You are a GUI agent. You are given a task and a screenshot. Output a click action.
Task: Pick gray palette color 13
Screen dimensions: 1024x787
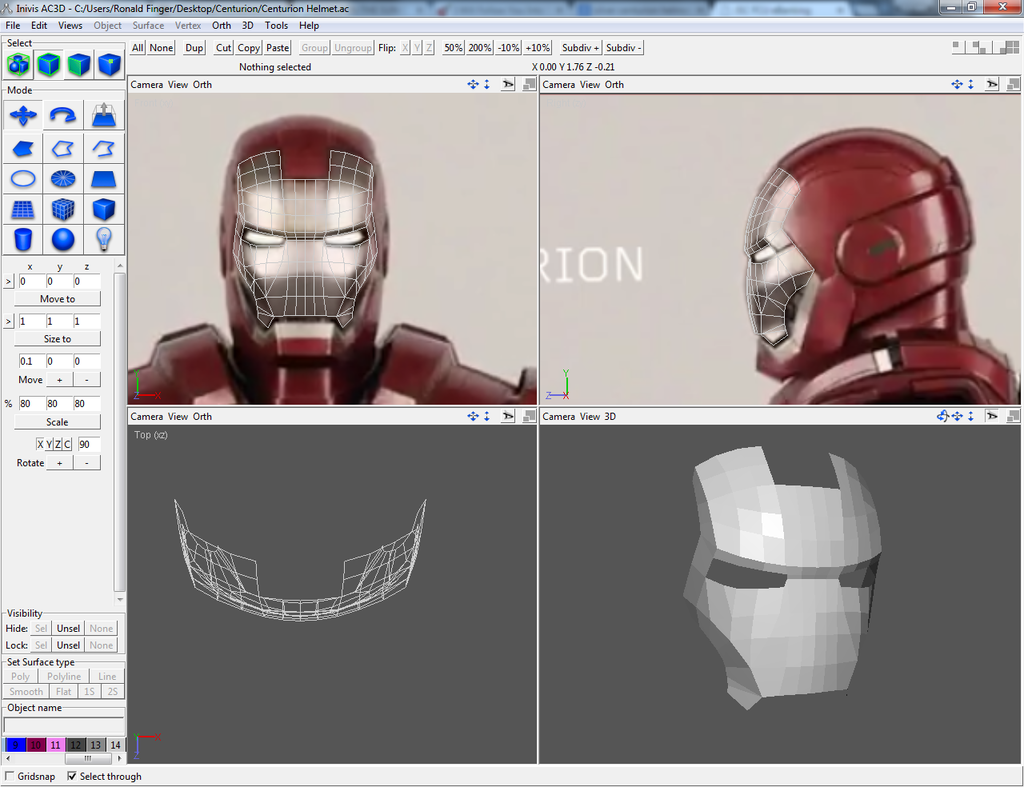(95, 745)
